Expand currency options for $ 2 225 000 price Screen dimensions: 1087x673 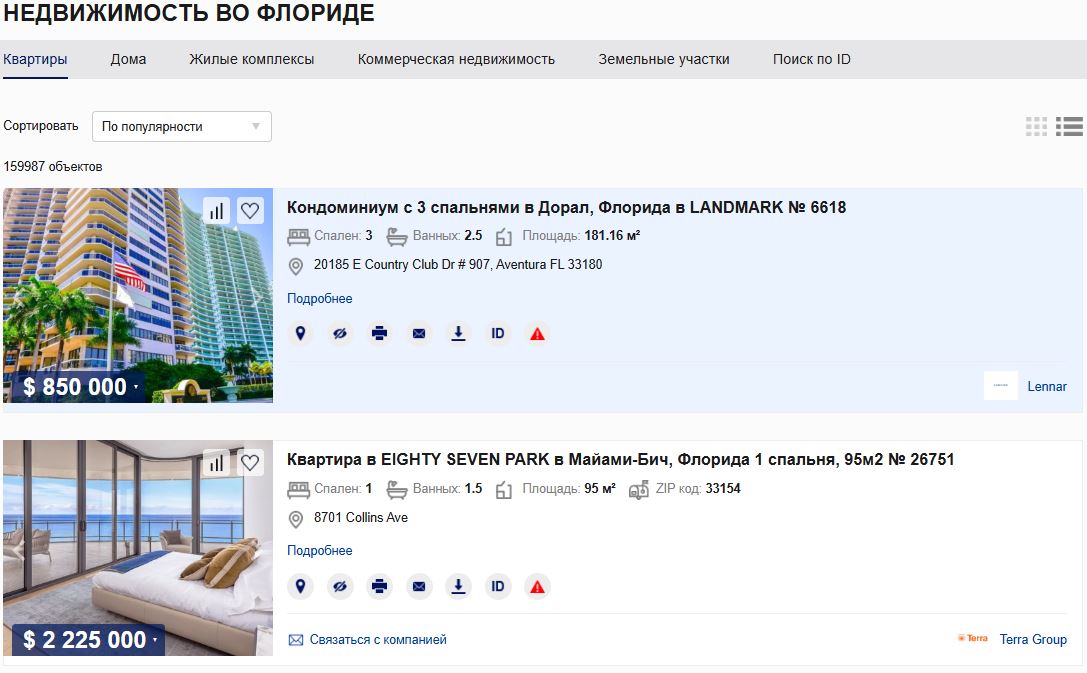[155, 640]
